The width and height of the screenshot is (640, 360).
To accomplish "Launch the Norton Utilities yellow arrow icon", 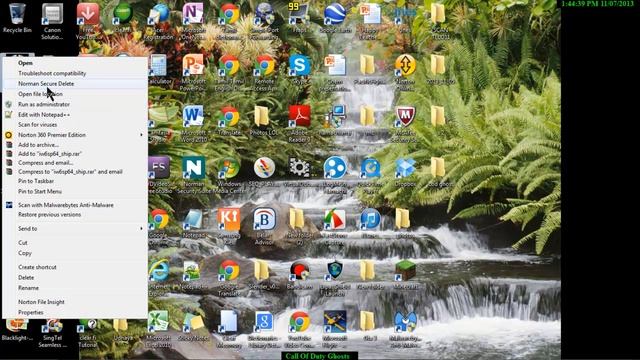I will click(405, 72).
